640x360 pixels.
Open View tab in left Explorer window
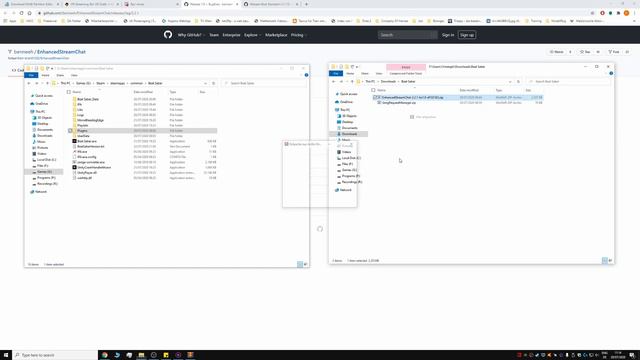74,75
